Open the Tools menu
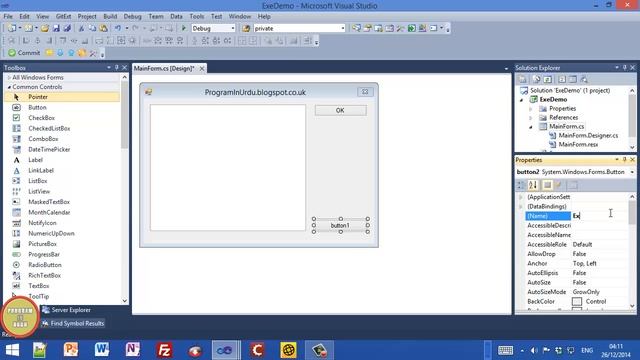Image resolution: width=640 pixels, height=360 pixels. [196, 16]
